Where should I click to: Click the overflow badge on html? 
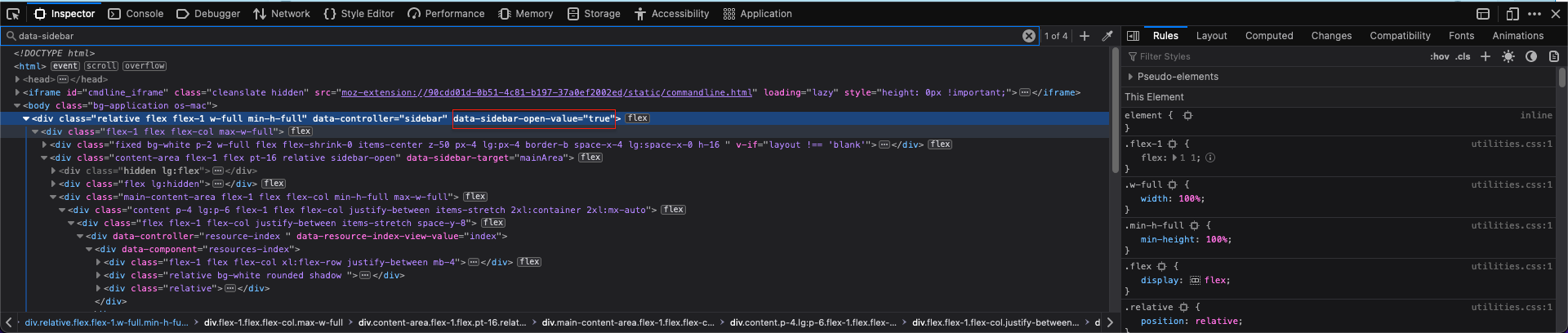(145, 66)
